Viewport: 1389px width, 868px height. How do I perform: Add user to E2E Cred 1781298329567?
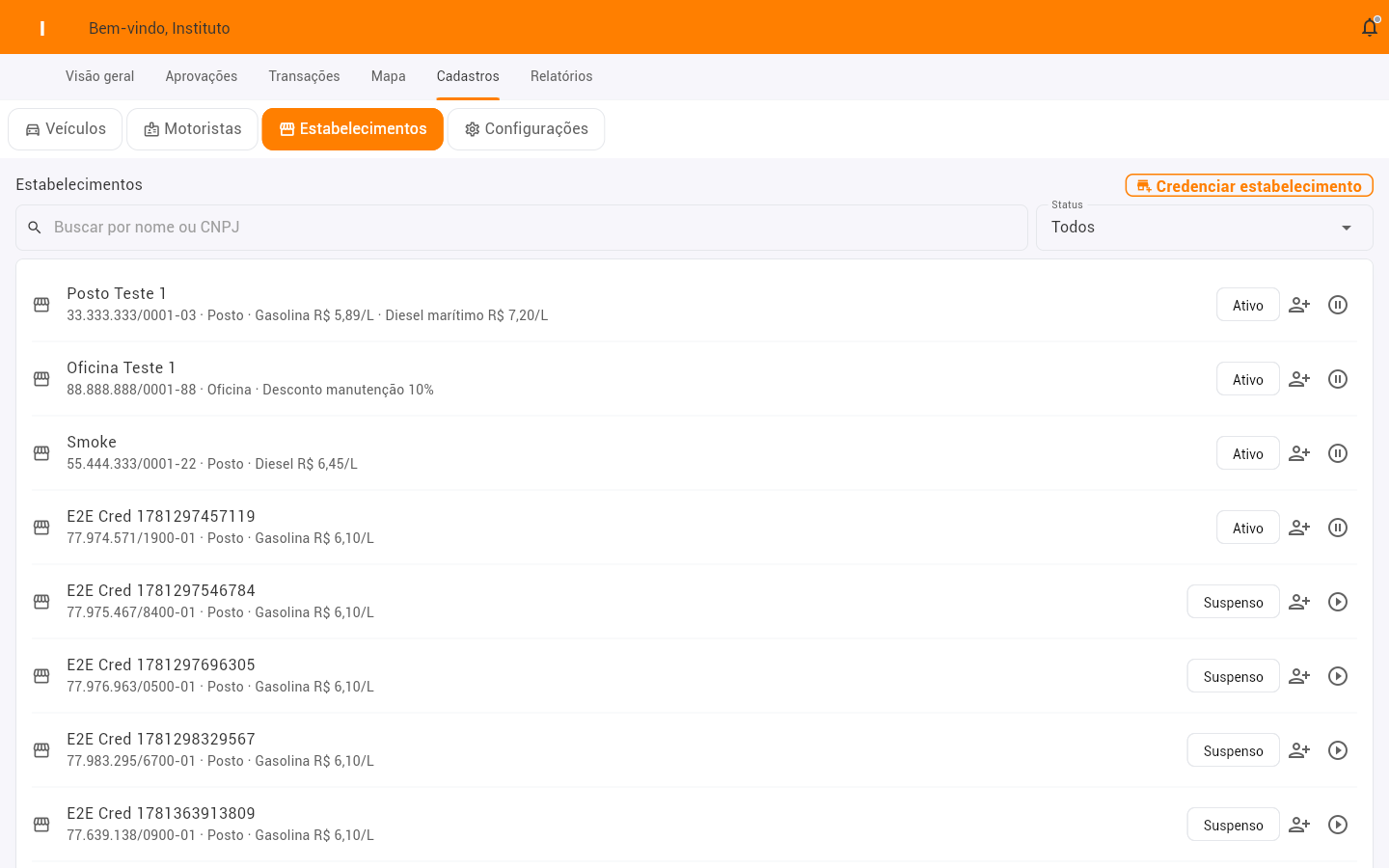tap(1299, 750)
